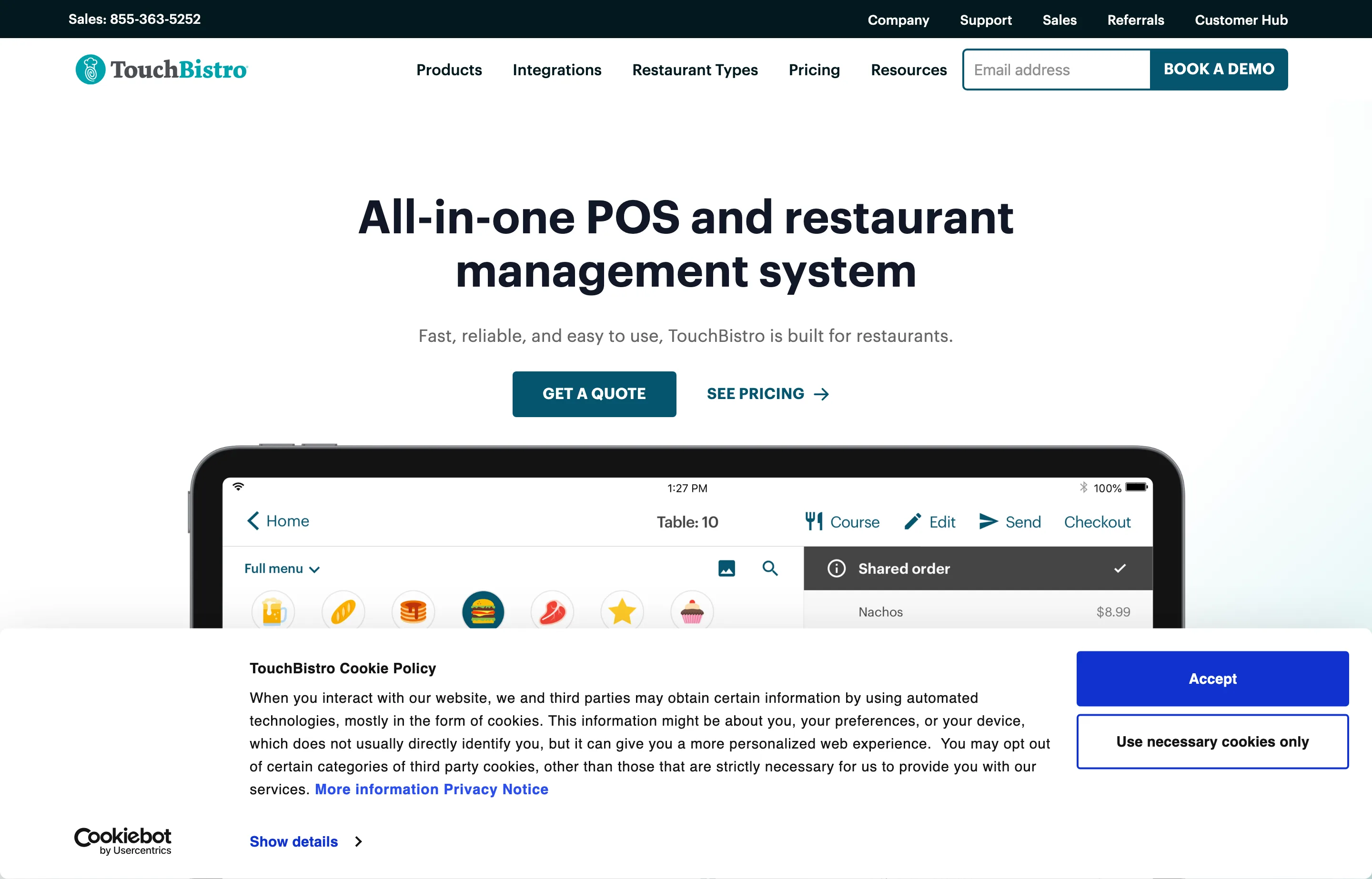Expand the Full menu dropdown
Screen dimensions: 1372x879
282,569
